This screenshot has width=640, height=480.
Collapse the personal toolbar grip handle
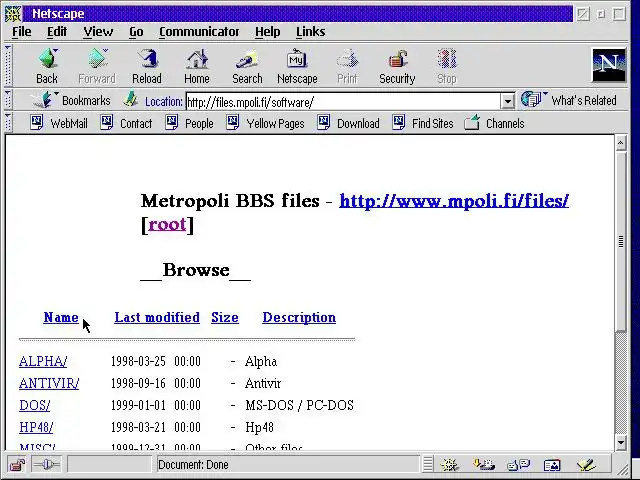click(8, 123)
